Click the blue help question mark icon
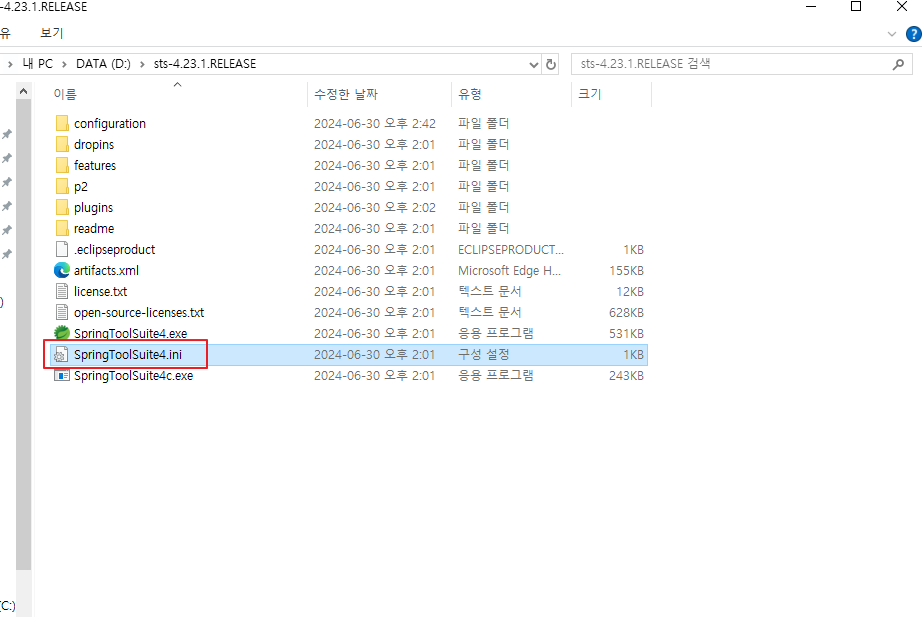Viewport: 922px width, 617px height. 914,34
